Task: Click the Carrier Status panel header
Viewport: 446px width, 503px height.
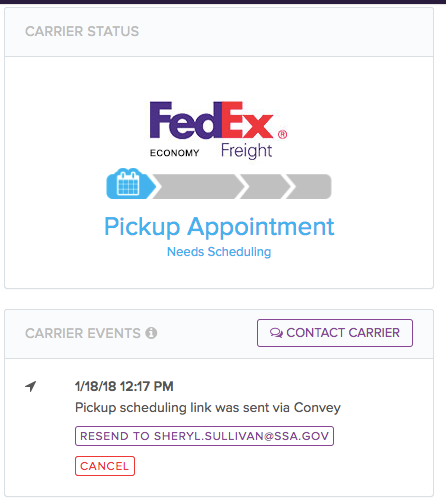Action: click(x=219, y=32)
